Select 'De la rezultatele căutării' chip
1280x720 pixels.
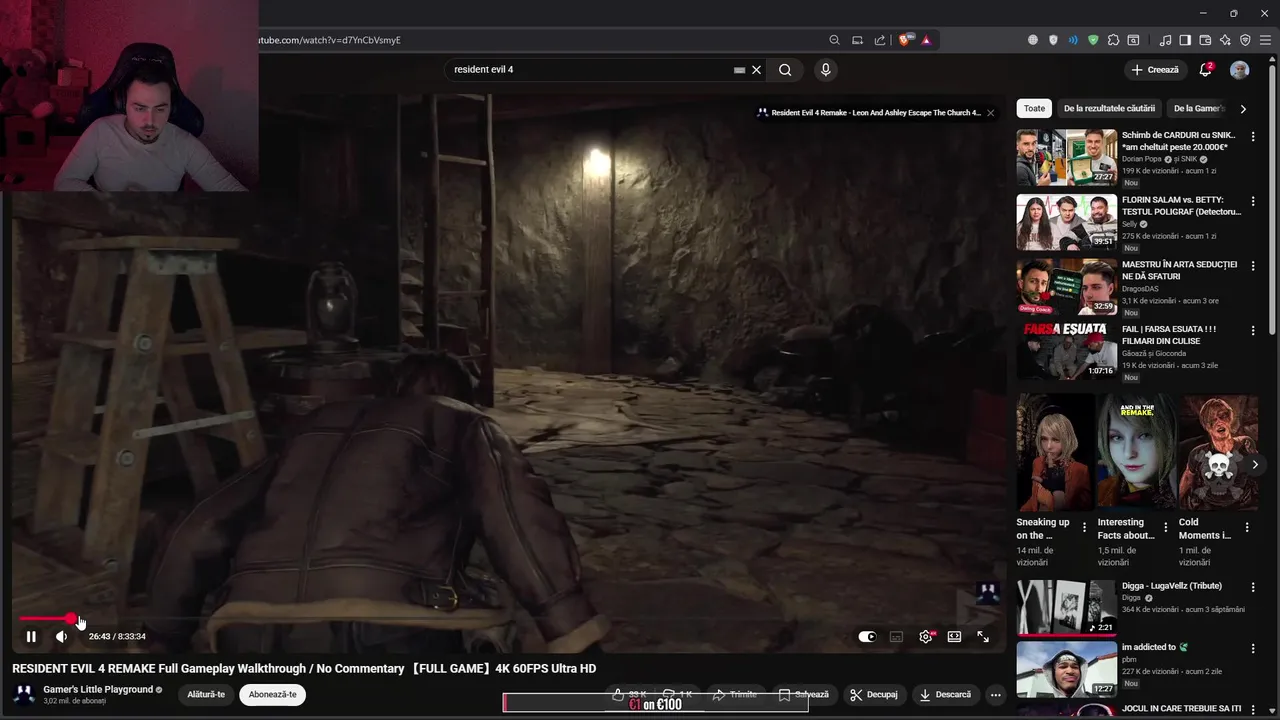[1109, 108]
